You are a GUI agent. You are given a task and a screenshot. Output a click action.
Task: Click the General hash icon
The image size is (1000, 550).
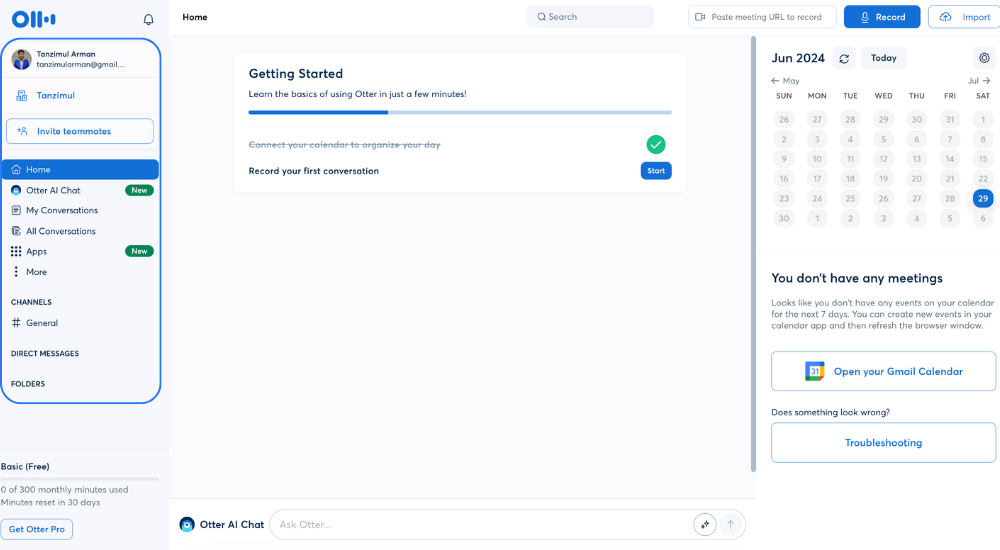coord(16,323)
